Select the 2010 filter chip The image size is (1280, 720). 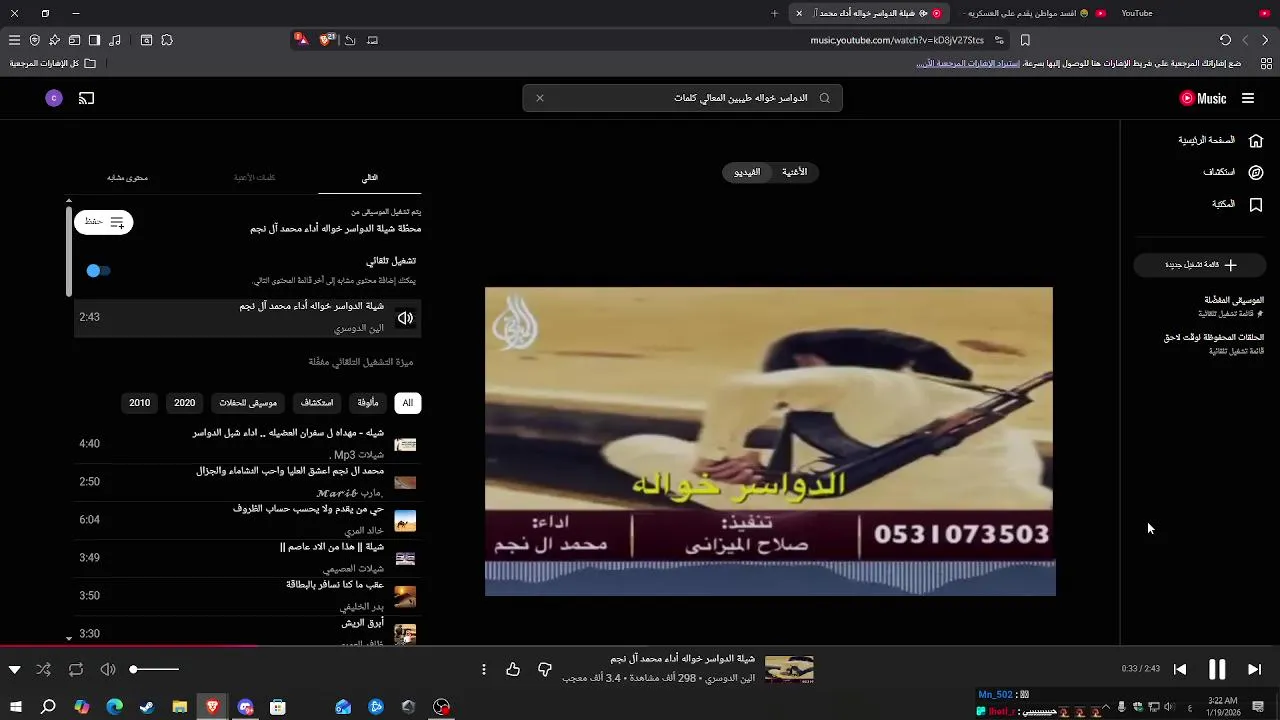(140, 403)
